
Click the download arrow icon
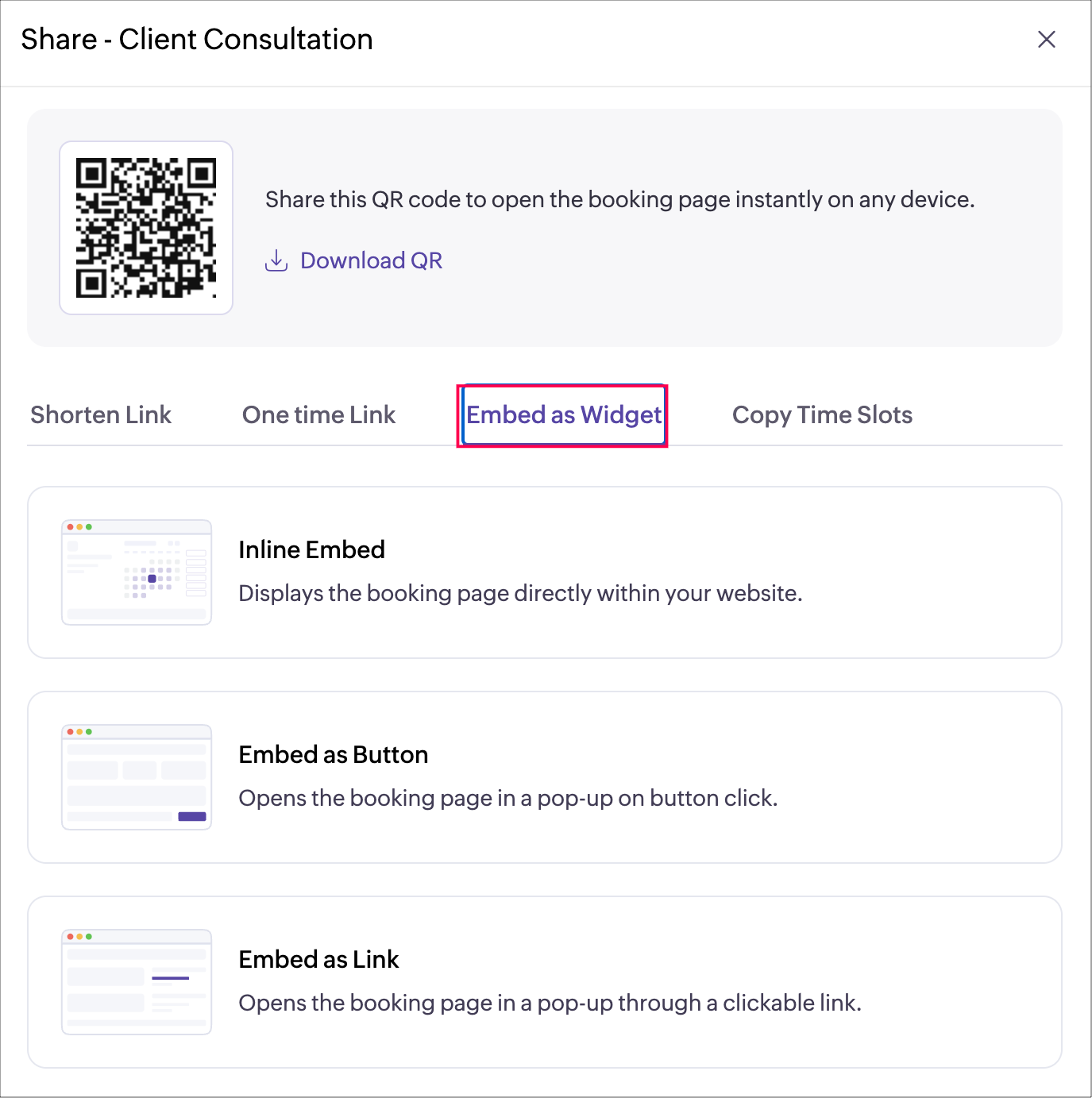[x=276, y=260]
